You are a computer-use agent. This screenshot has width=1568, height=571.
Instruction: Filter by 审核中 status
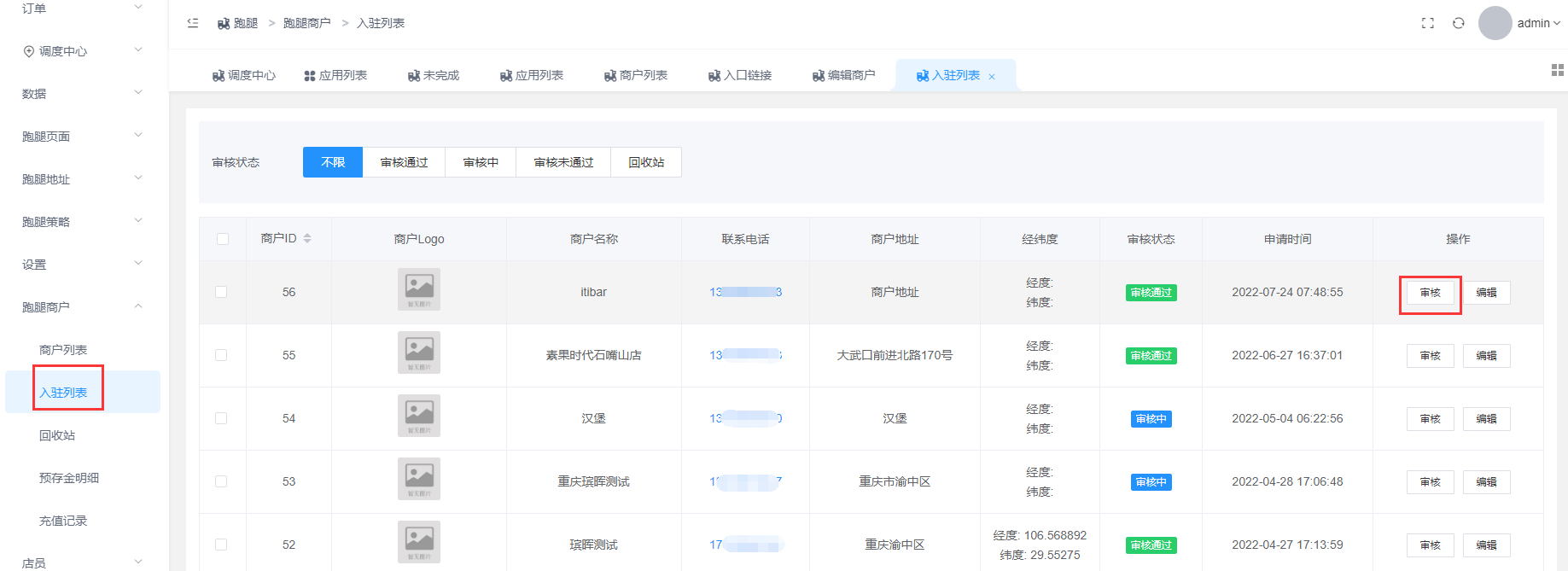(x=481, y=162)
